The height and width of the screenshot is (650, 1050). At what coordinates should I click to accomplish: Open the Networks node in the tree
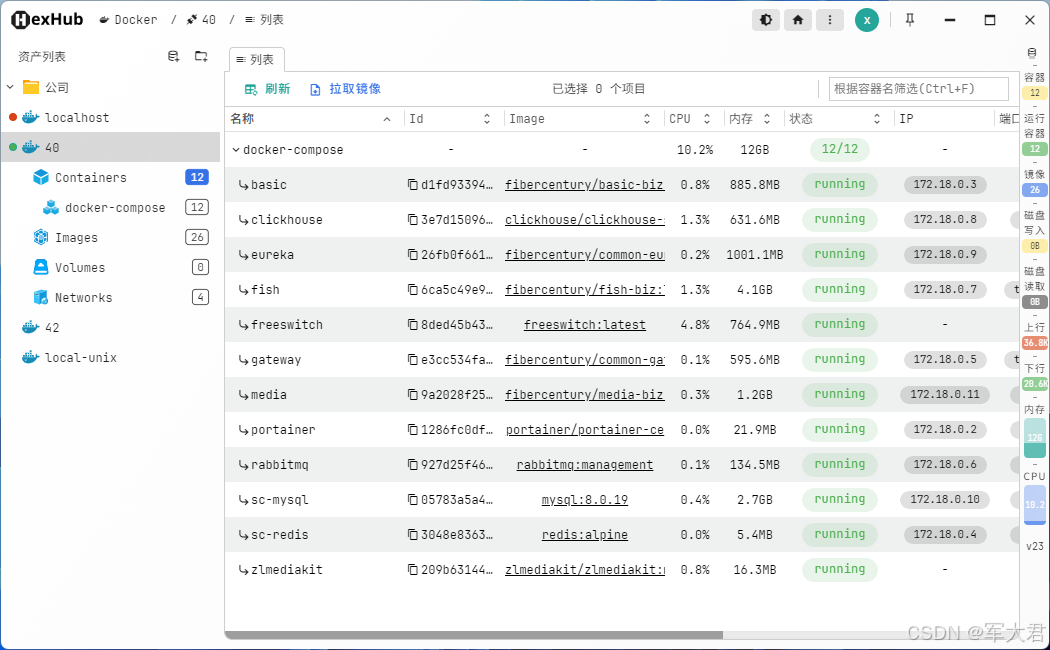tap(83, 297)
